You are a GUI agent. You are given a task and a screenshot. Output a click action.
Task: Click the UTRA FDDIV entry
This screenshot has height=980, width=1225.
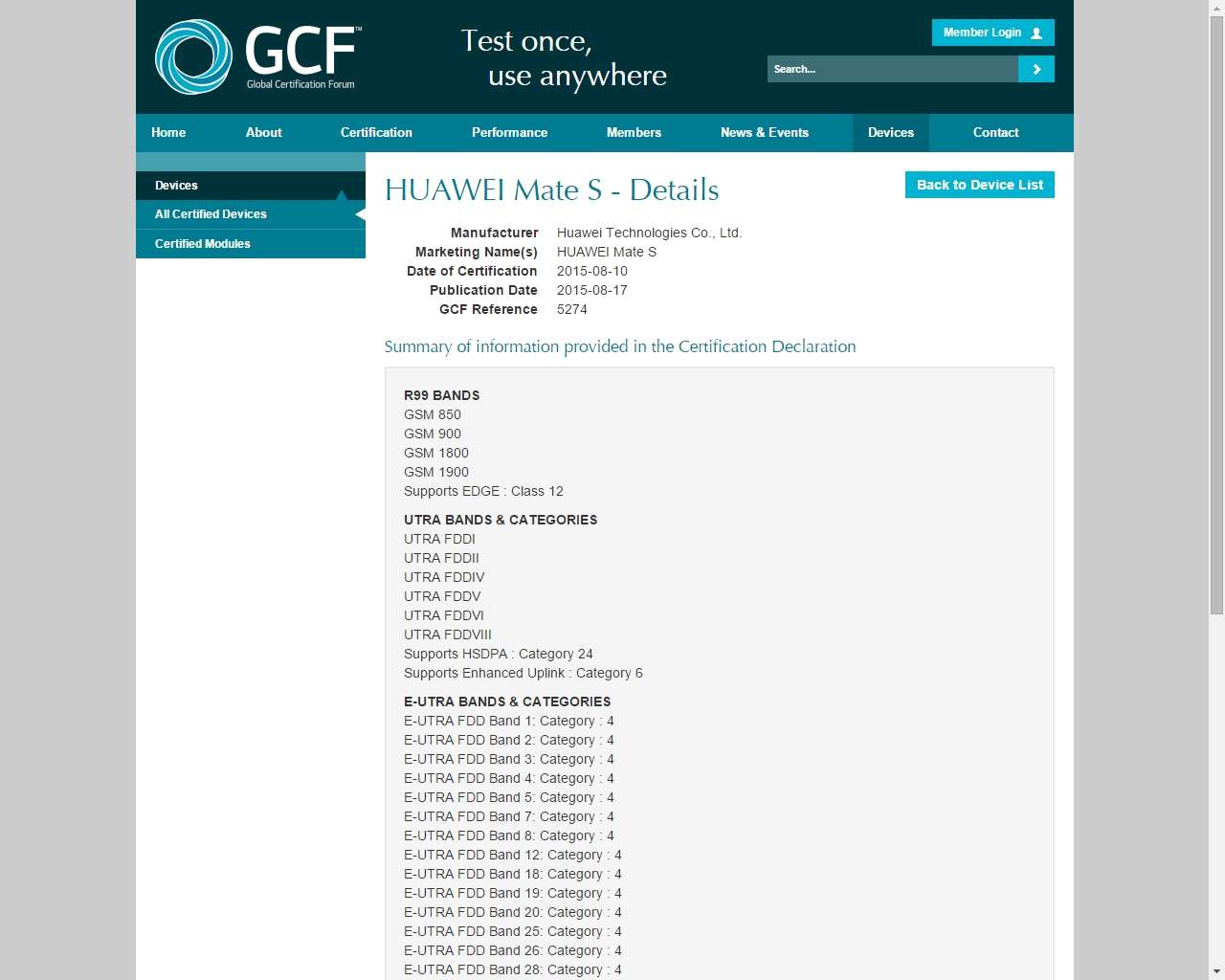click(x=444, y=577)
